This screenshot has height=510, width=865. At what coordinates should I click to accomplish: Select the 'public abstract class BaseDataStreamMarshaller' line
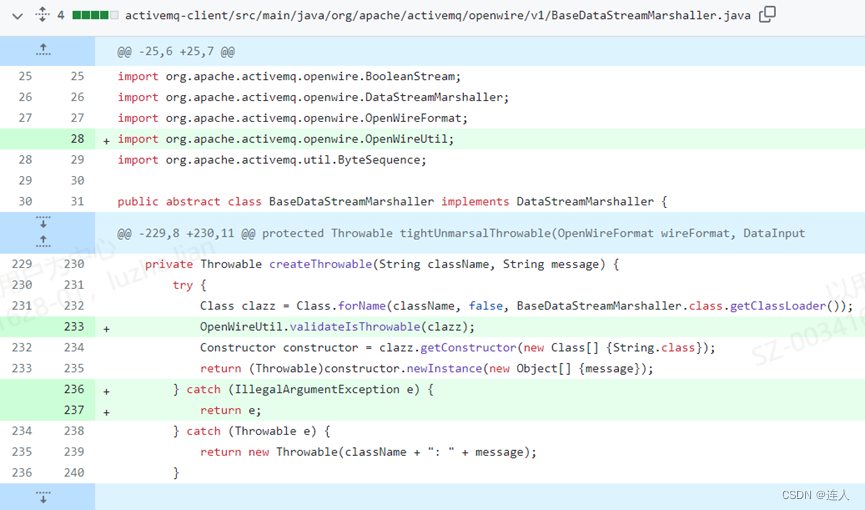tap(392, 201)
